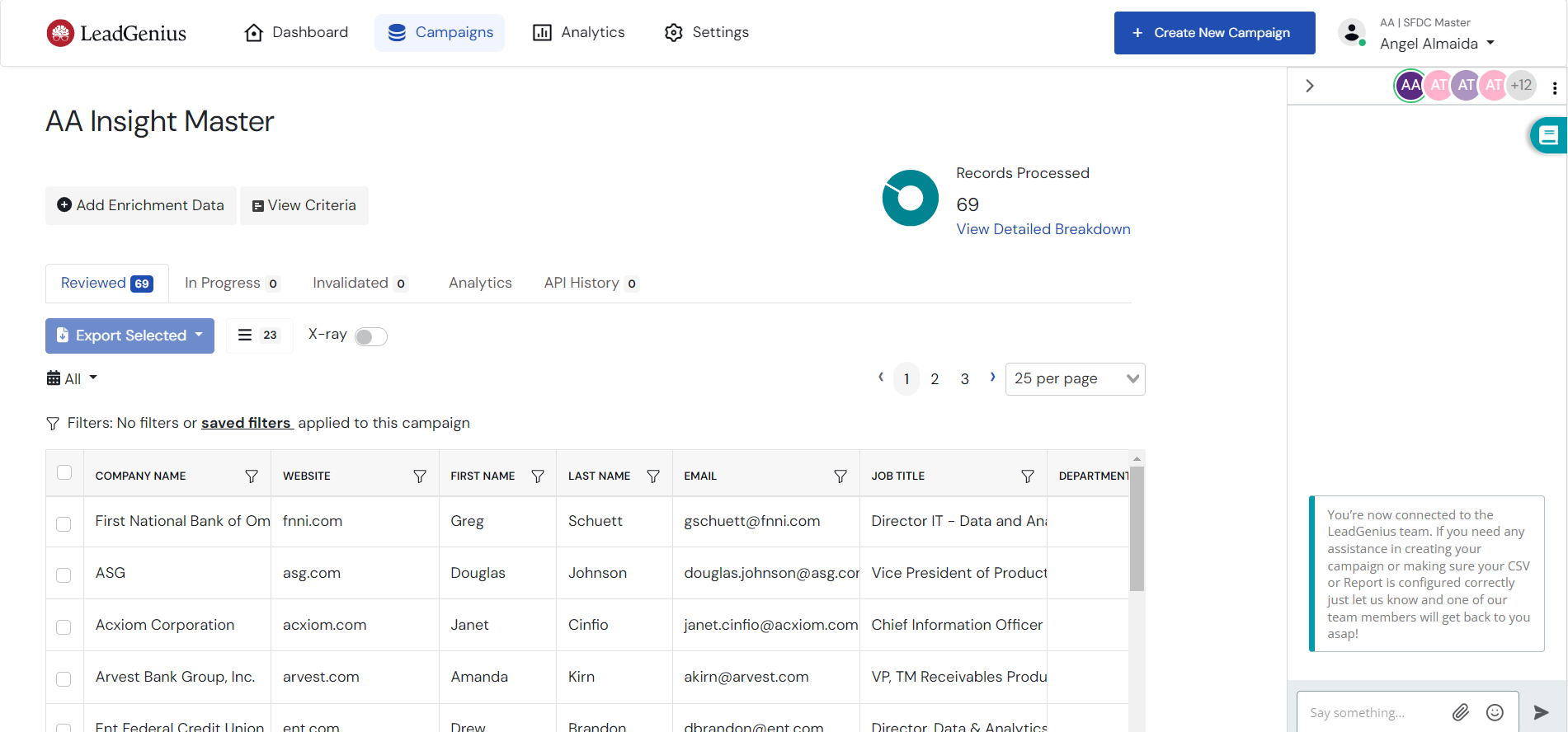This screenshot has width=1568, height=732.
Task: Open the teal chat notes icon
Action: click(1548, 135)
